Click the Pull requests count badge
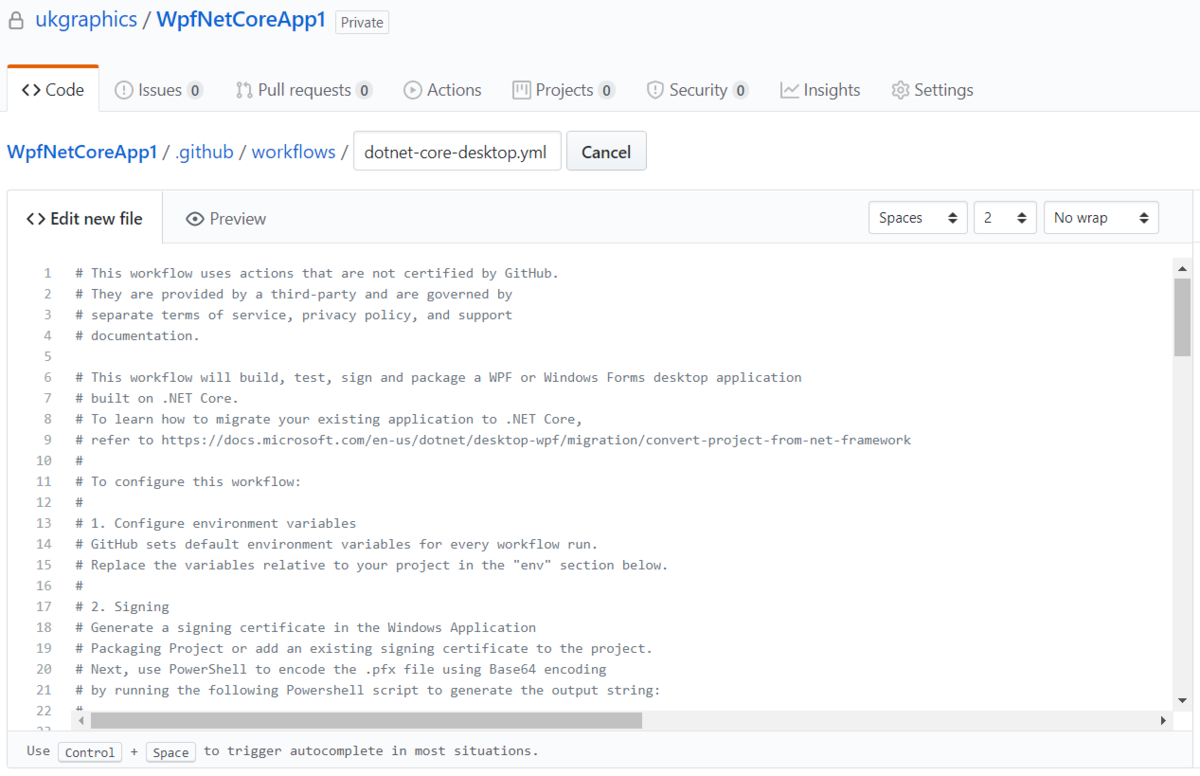 [x=364, y=90]
